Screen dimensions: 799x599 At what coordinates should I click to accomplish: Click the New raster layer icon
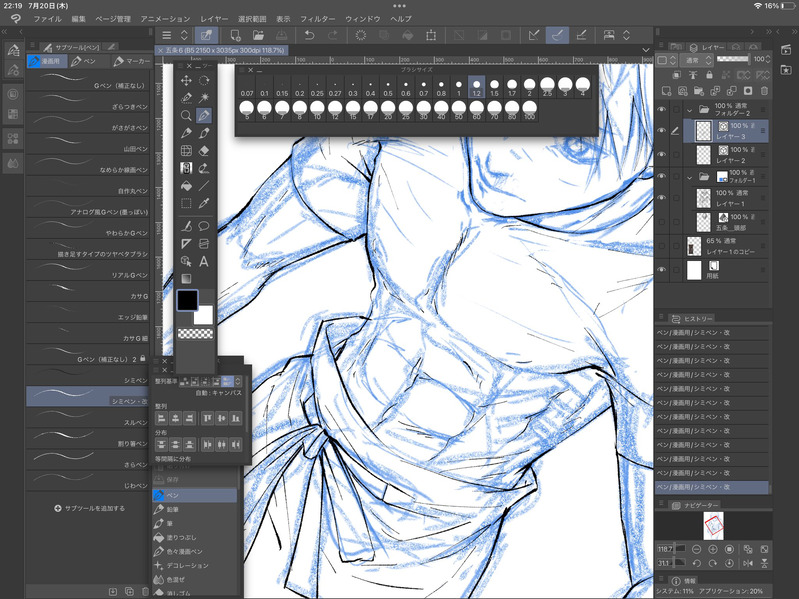pos(666,91)
